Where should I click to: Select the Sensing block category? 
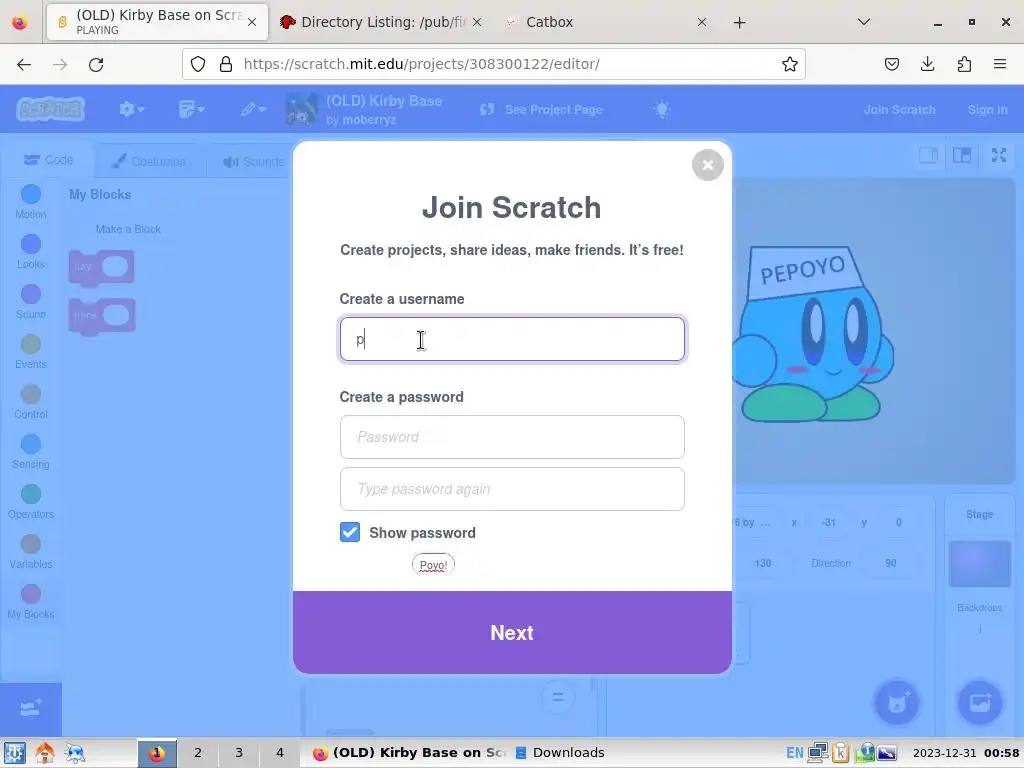click(31, 451)
